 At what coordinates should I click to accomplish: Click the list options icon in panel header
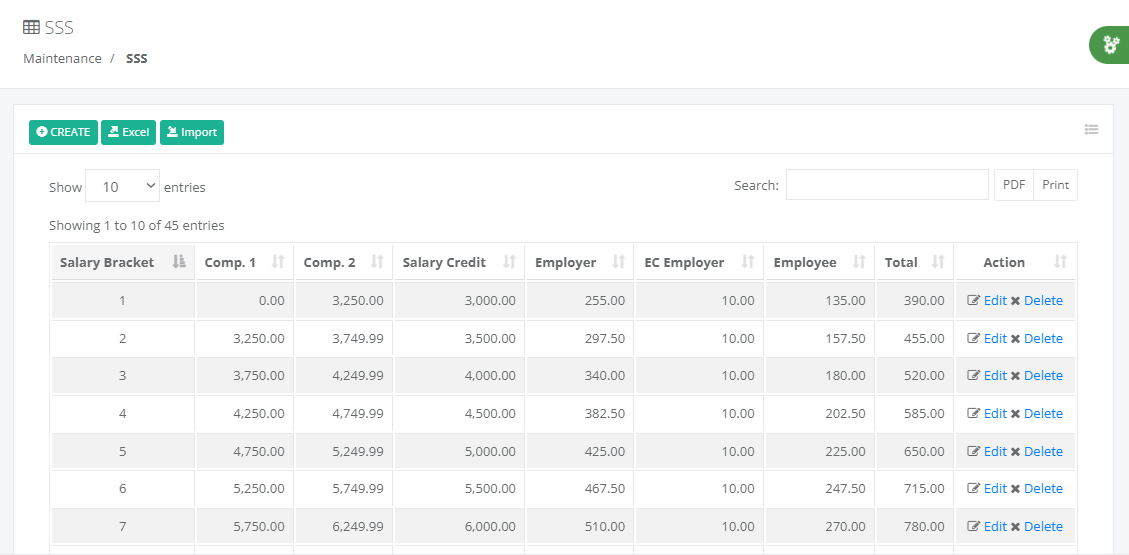pyautogui.click(x=1092, y=130)
